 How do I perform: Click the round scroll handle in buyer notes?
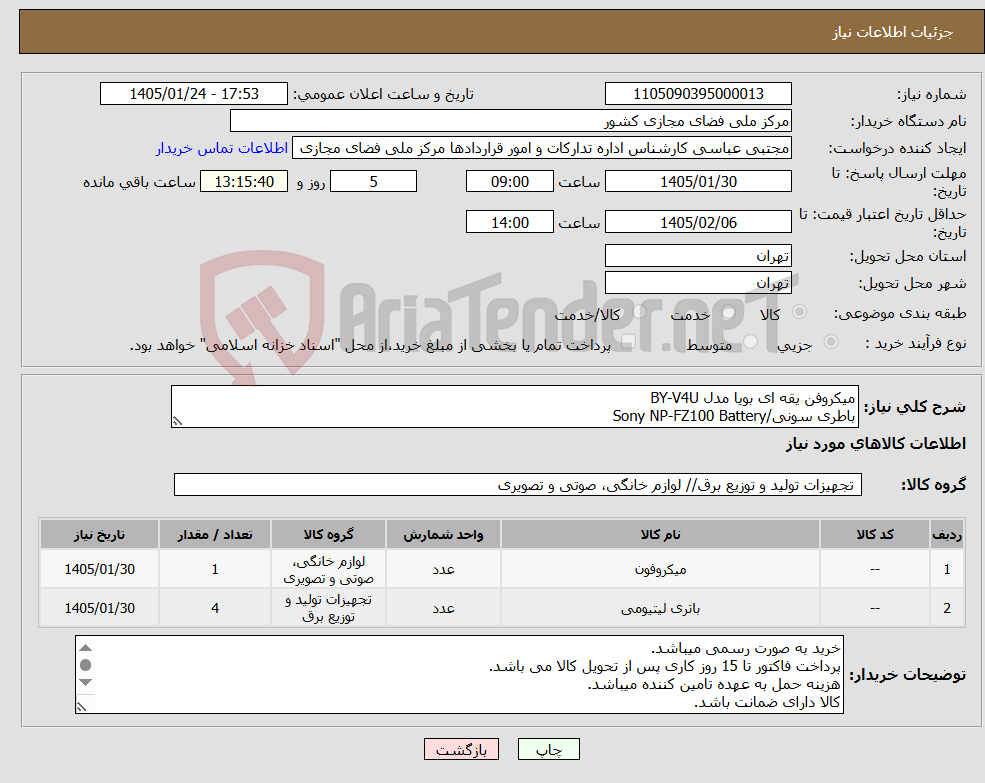pos(86,665)
